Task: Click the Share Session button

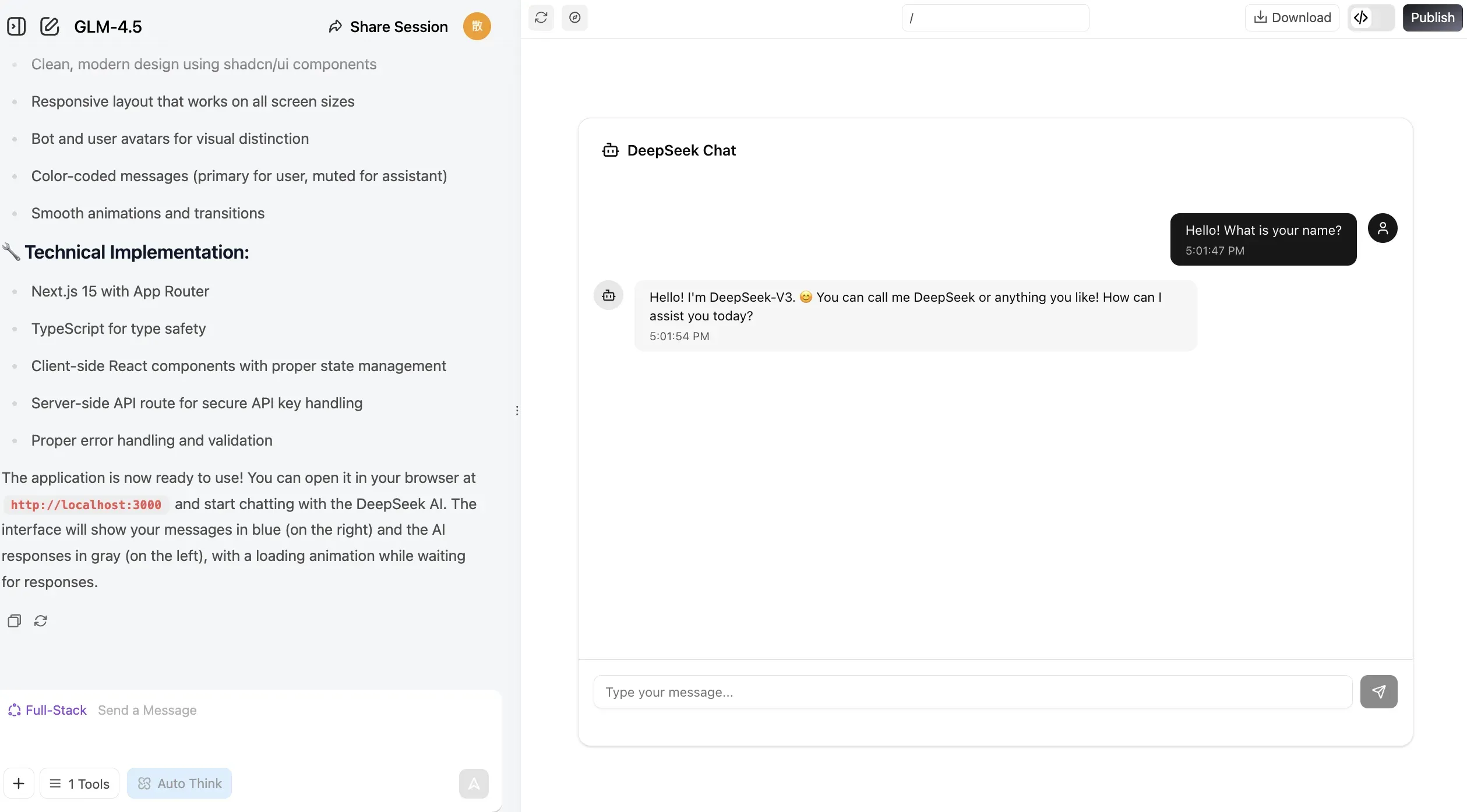Action: tap(388, 27)
